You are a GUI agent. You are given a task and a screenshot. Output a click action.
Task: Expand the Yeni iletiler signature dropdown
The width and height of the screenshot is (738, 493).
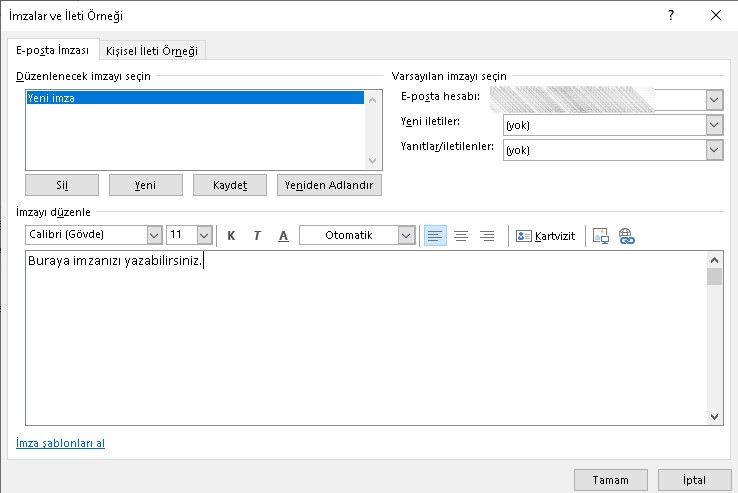(713, 125)
